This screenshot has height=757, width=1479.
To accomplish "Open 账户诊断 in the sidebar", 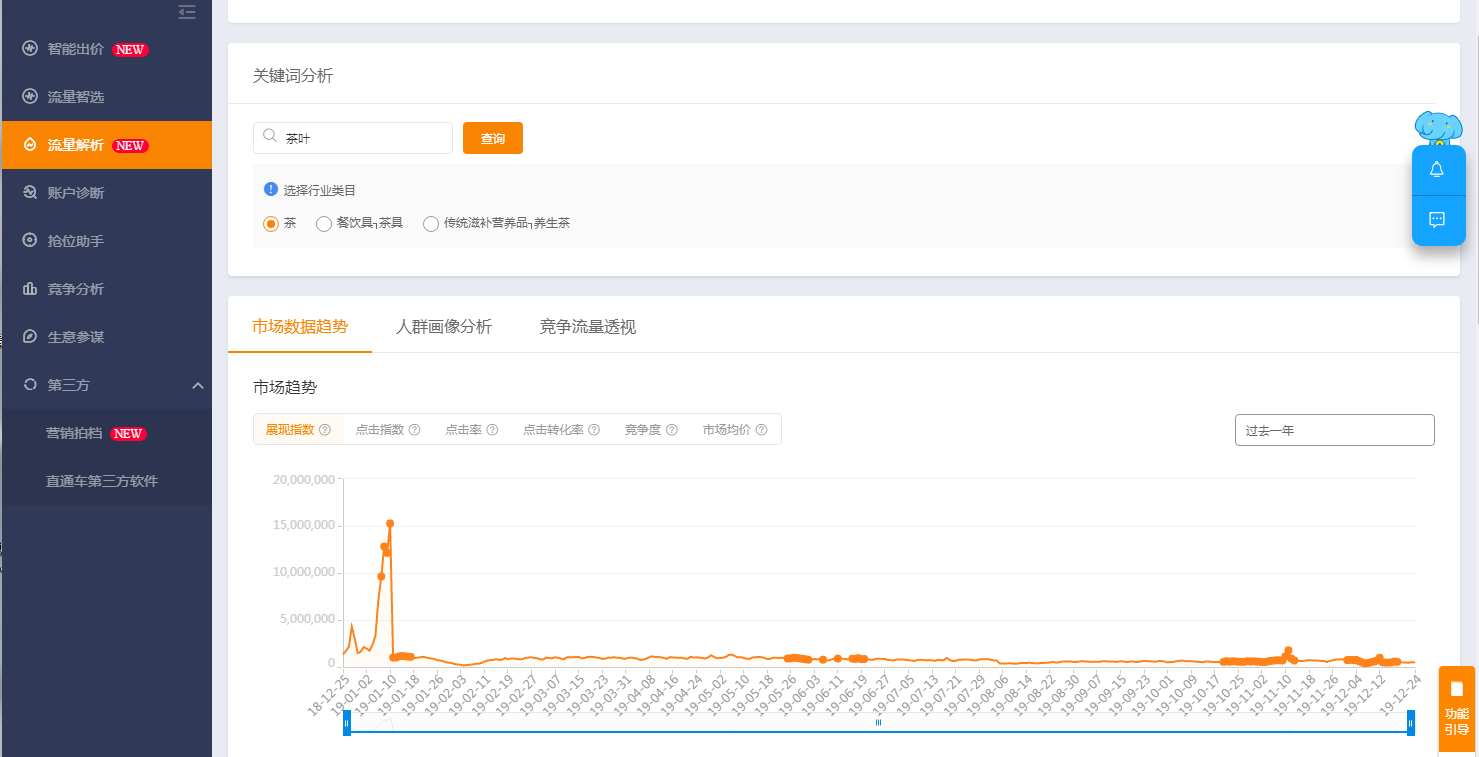I will (x=76, y=193).
